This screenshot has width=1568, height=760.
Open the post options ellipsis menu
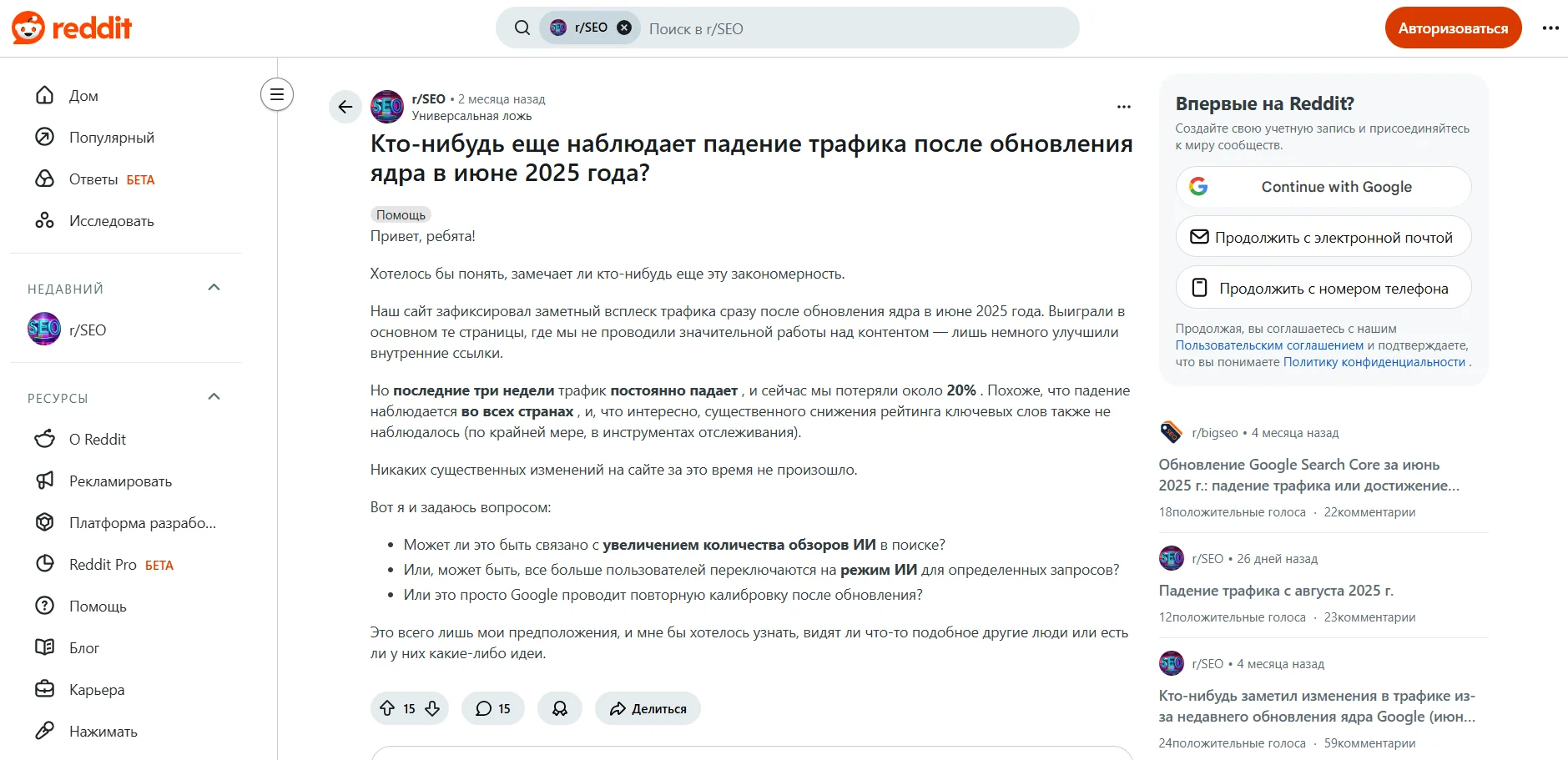coord(1123,106)
